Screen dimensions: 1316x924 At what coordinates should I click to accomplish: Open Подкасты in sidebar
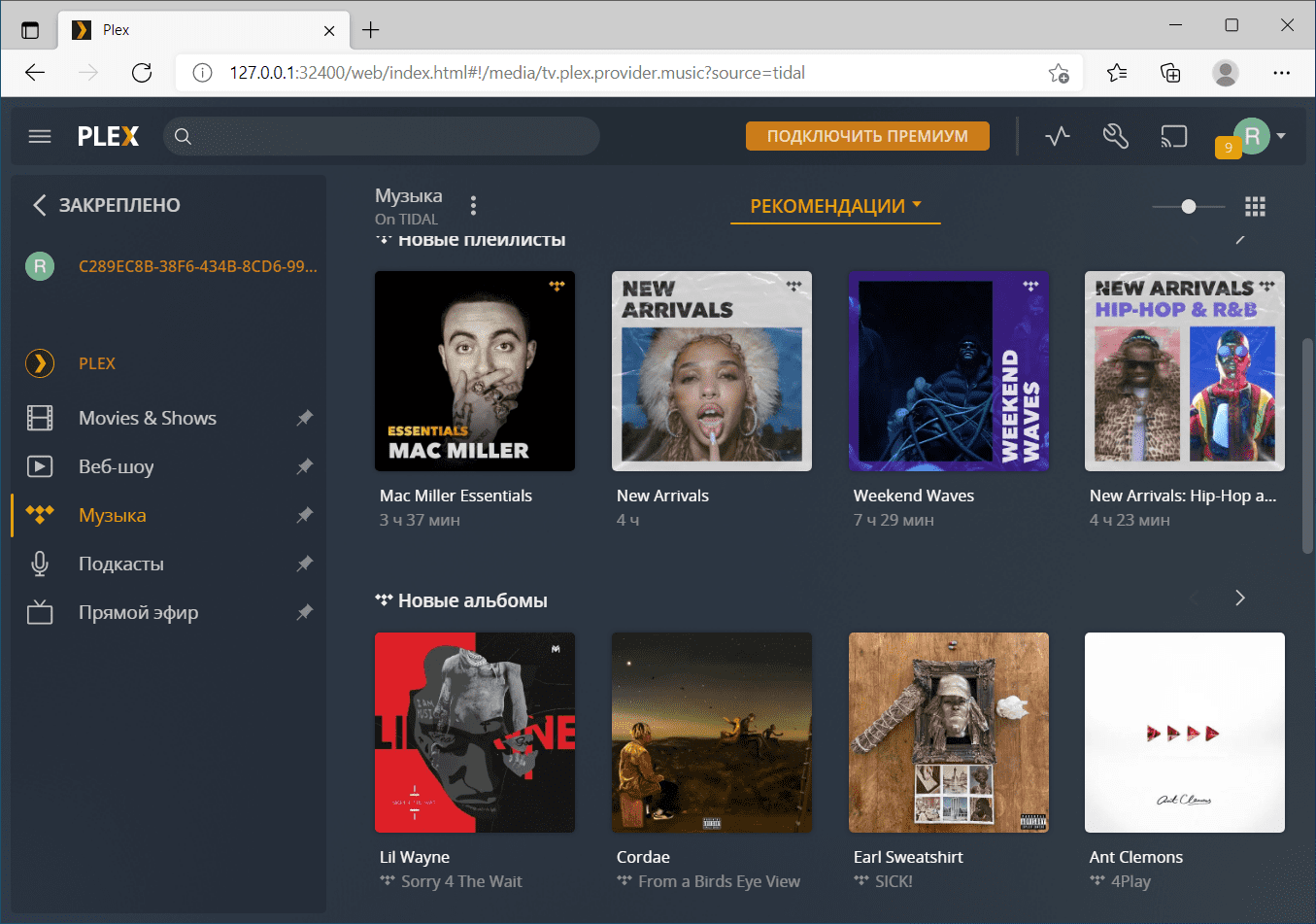(x=121, y=564)
